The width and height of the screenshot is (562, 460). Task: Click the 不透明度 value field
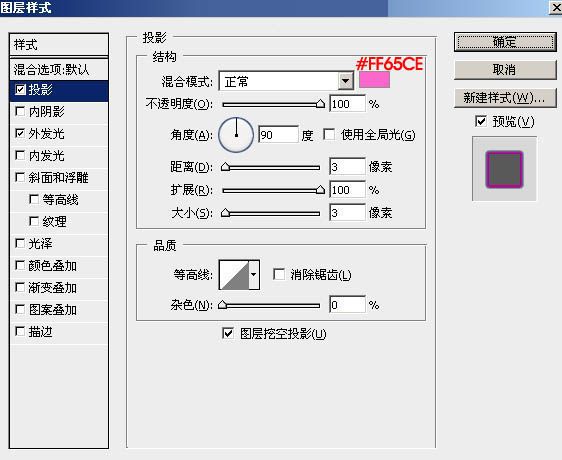[347, 104]
